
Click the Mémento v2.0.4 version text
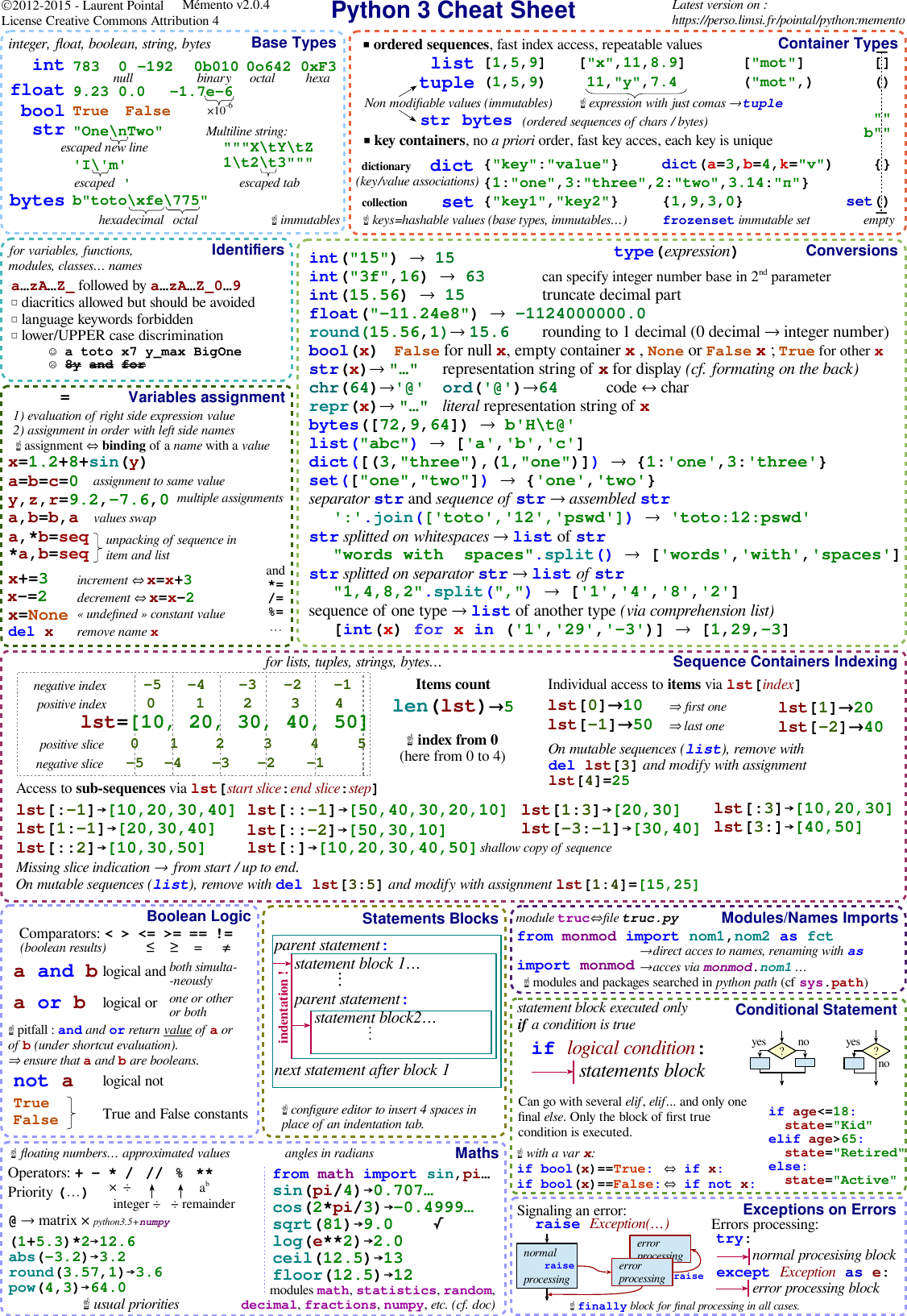(226, 6)
